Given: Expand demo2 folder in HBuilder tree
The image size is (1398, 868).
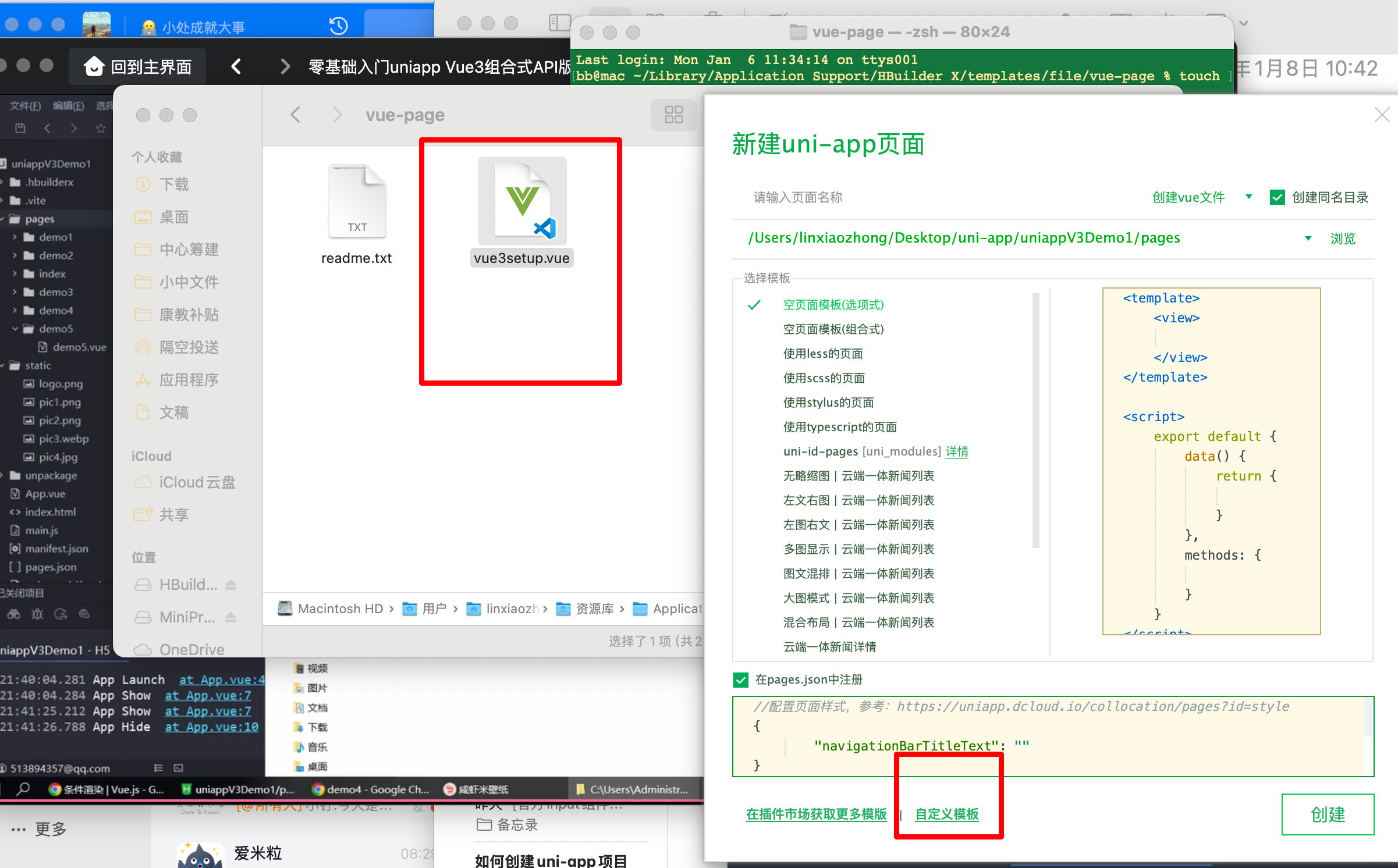Looking at the screenshot, I should [x=15, y=255].
